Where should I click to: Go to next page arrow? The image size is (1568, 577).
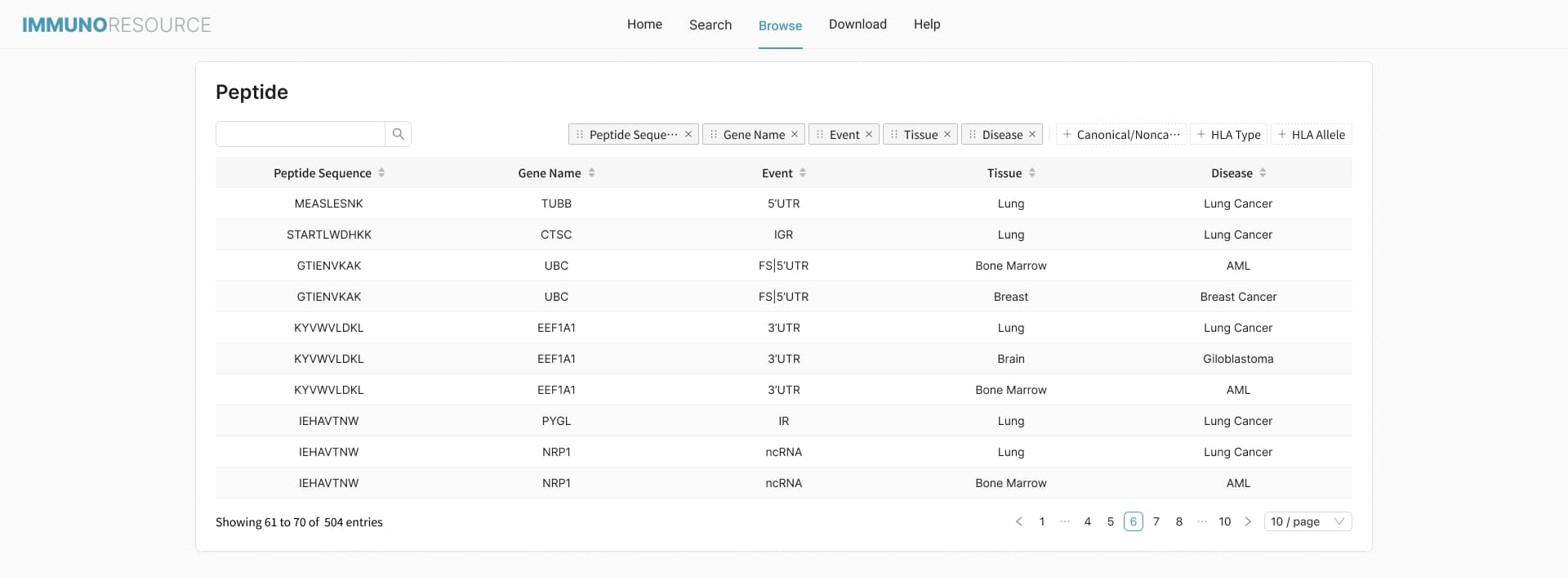click(1248, 521)
